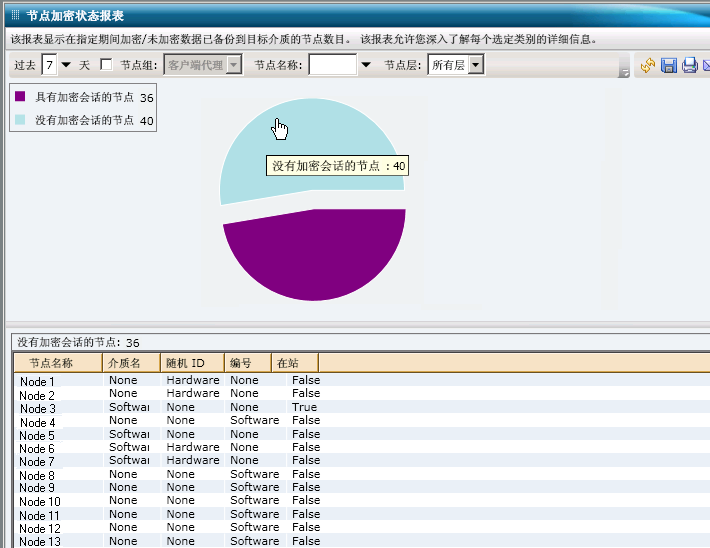Click the print report icon
The width and height of the screenshot is (710, 548).
(x=689, y=65)
